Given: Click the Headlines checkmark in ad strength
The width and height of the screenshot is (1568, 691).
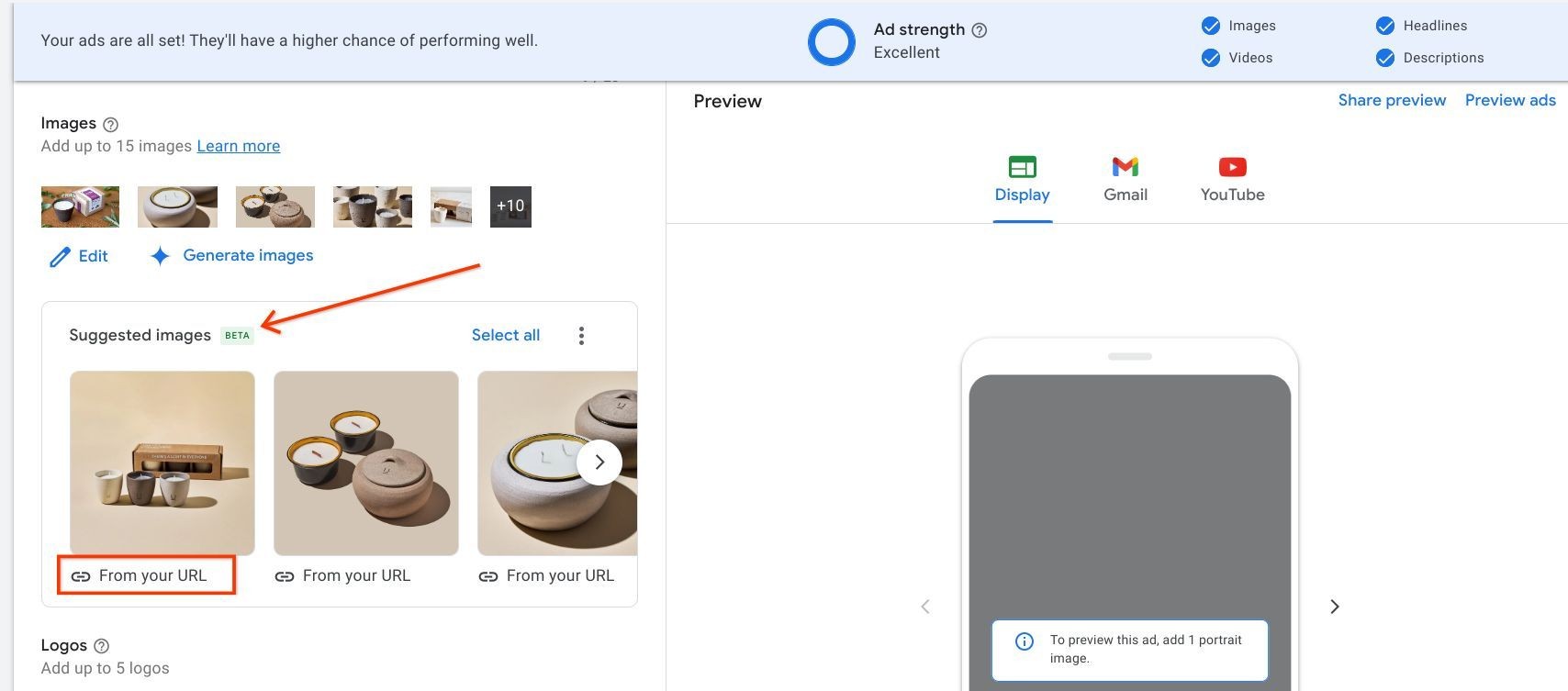Looking at the screenshot, I should [1385, 26].
